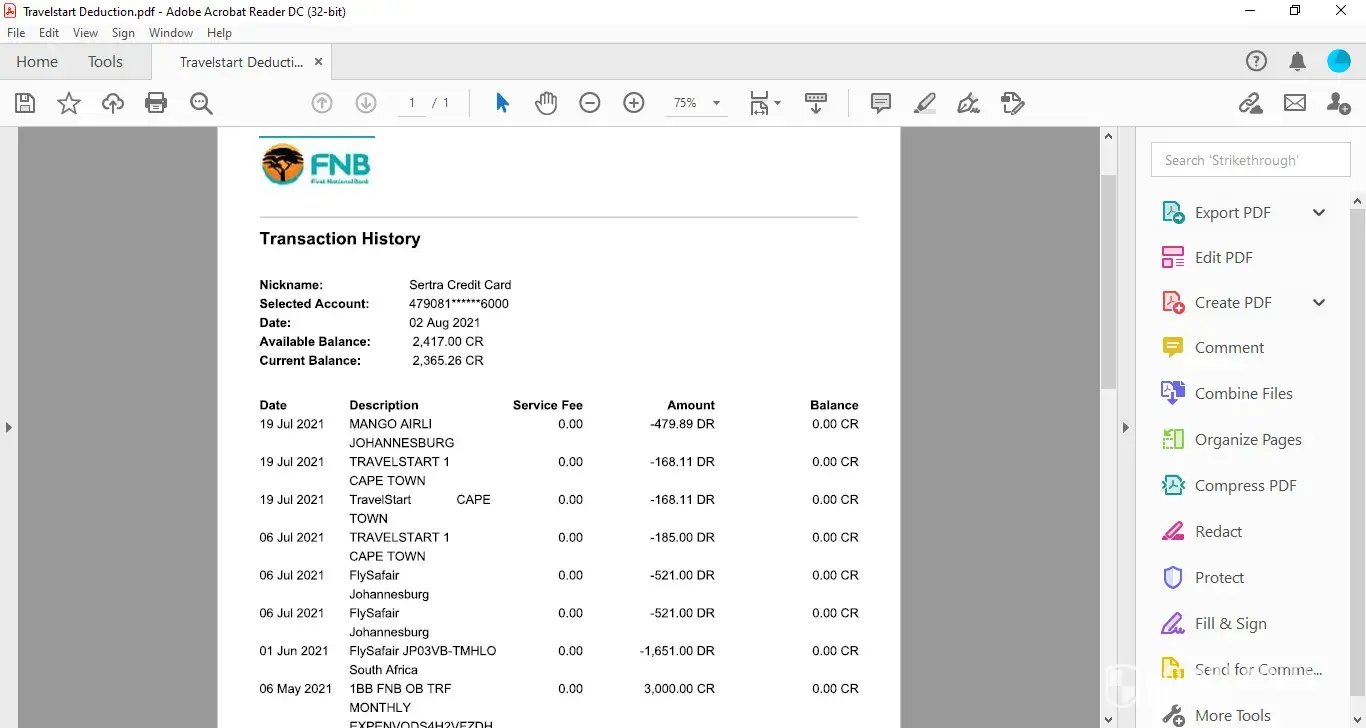
Task: Add file to starred bookmarks
Action: click(x=69, y=103)
